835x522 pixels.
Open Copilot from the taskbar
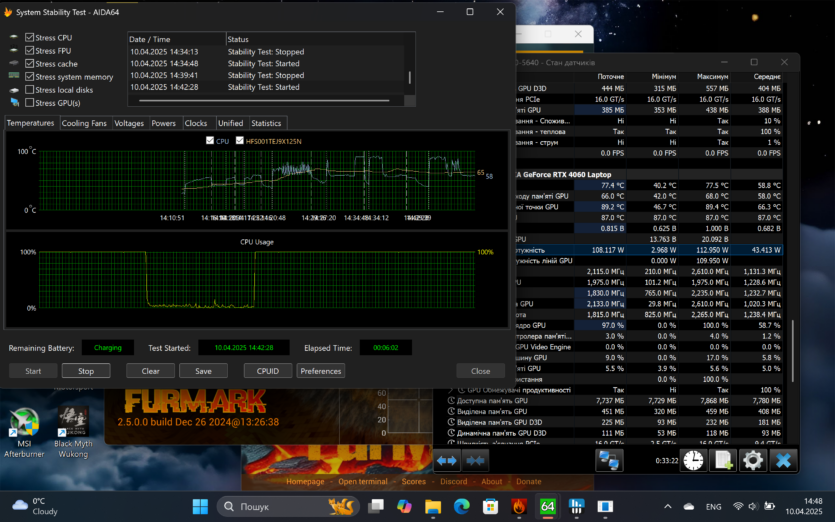(x=405, y=507)
